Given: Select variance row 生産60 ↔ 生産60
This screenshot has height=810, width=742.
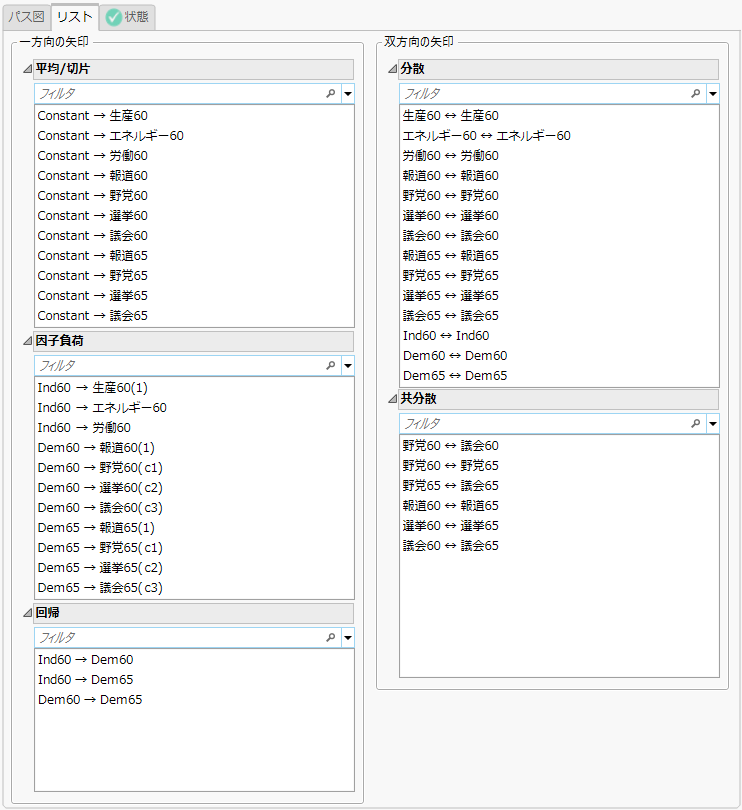Looking at the screenshot, I should 559,116.
